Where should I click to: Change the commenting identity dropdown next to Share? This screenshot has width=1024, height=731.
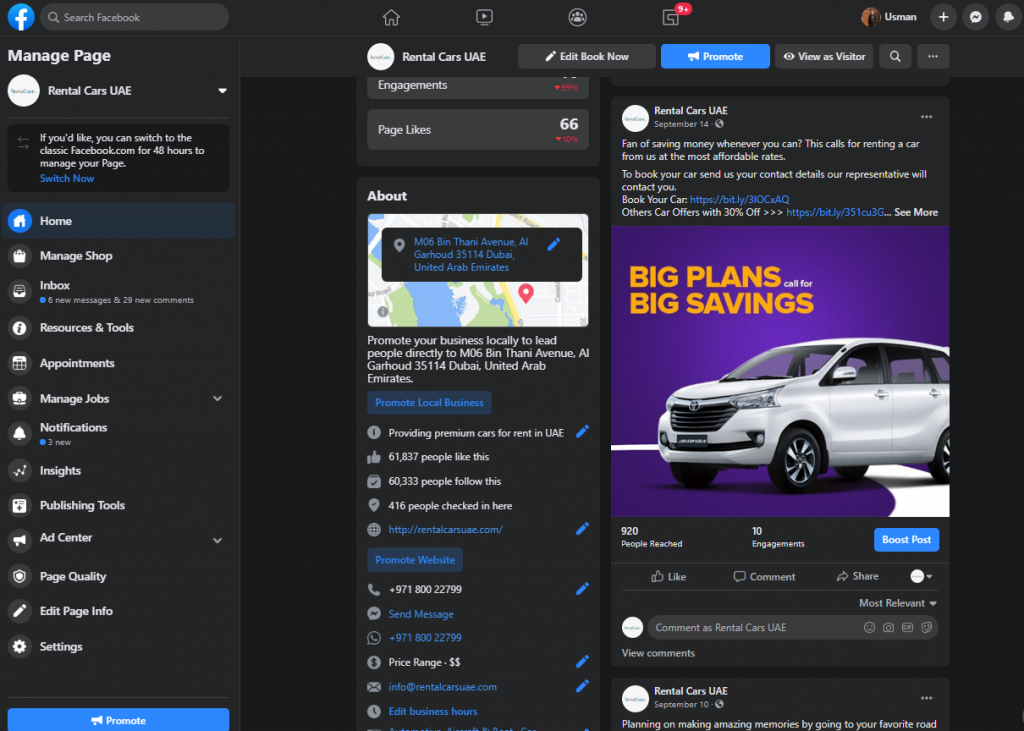(921, 576)
